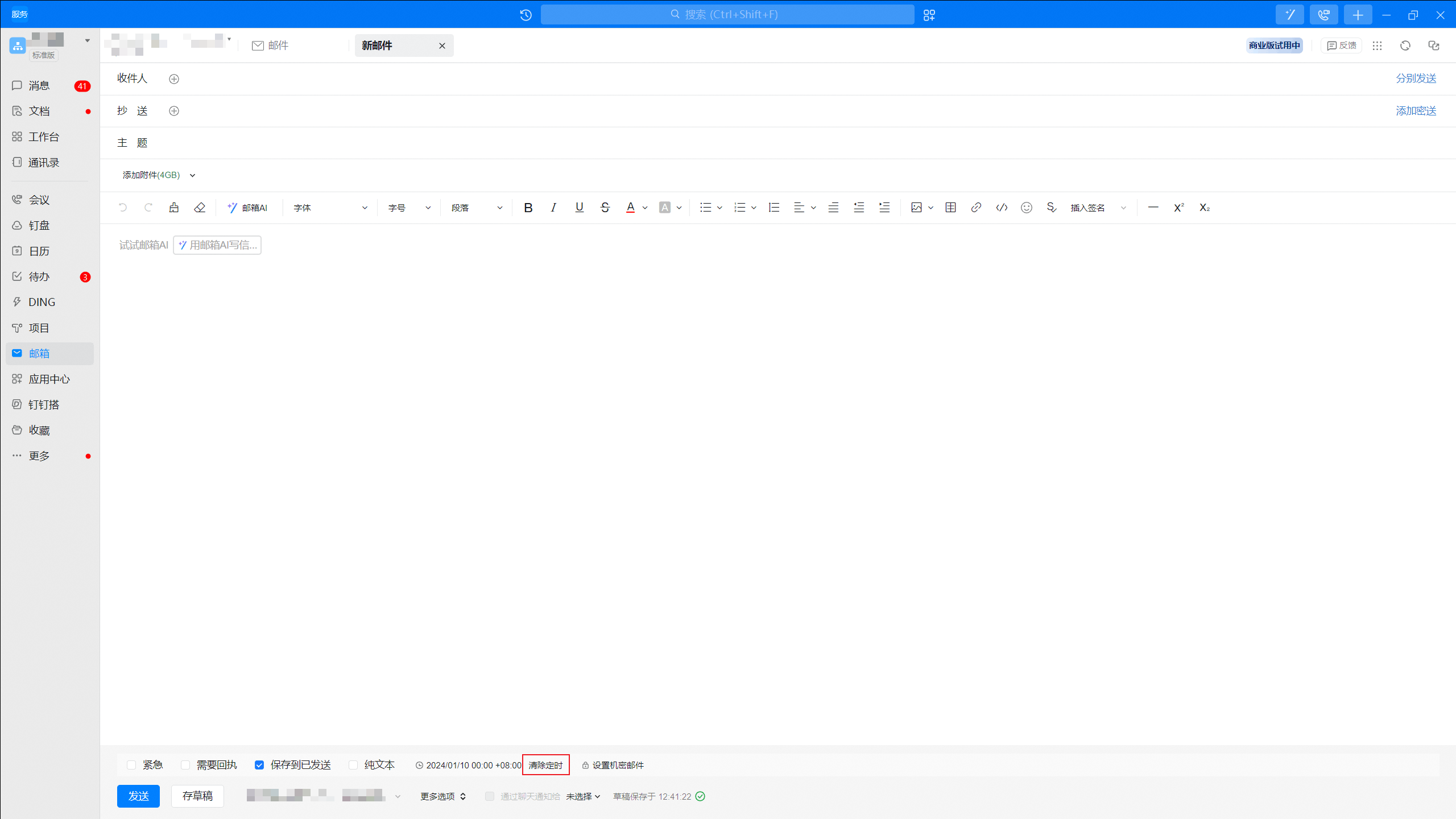Click the Italic formatting icon
This screenshot has height=819, width=1456.
click(x=553, y=207)
